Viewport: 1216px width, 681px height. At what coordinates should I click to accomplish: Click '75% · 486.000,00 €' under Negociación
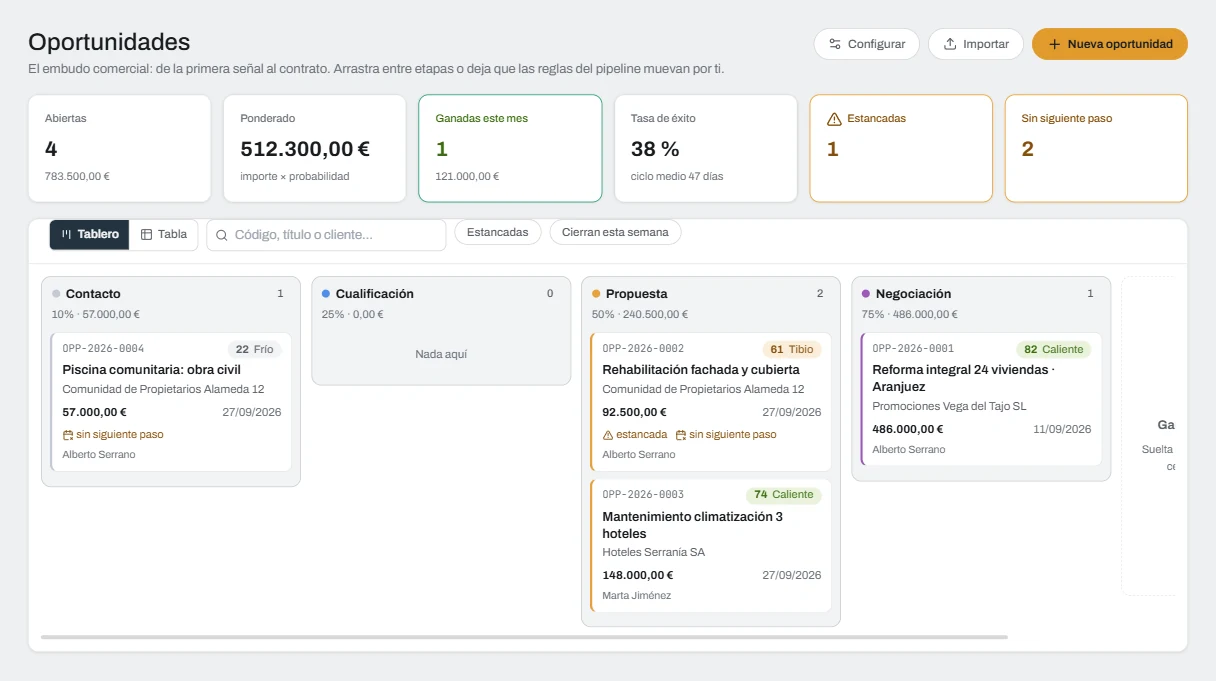pyautogui.click(x=910, y=314)
